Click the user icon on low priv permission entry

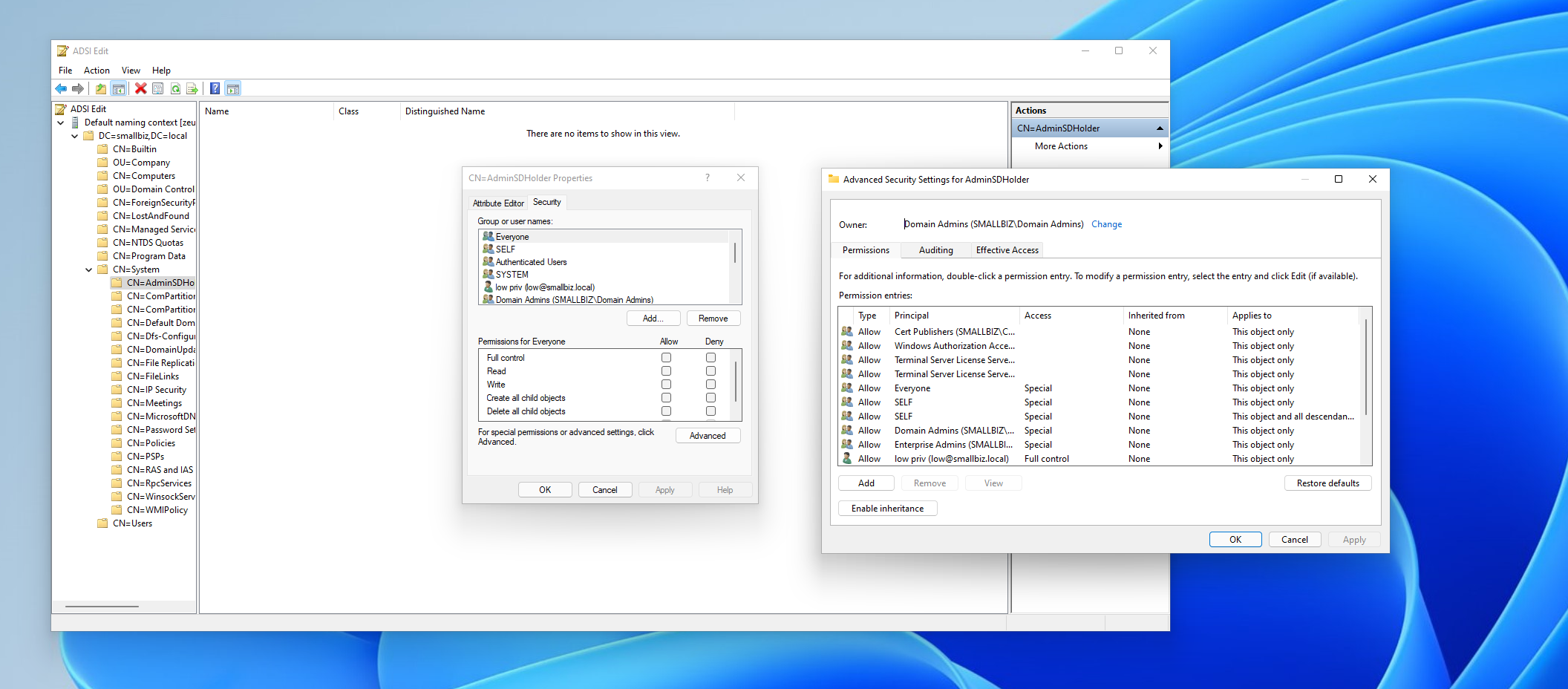click(846, 459)
